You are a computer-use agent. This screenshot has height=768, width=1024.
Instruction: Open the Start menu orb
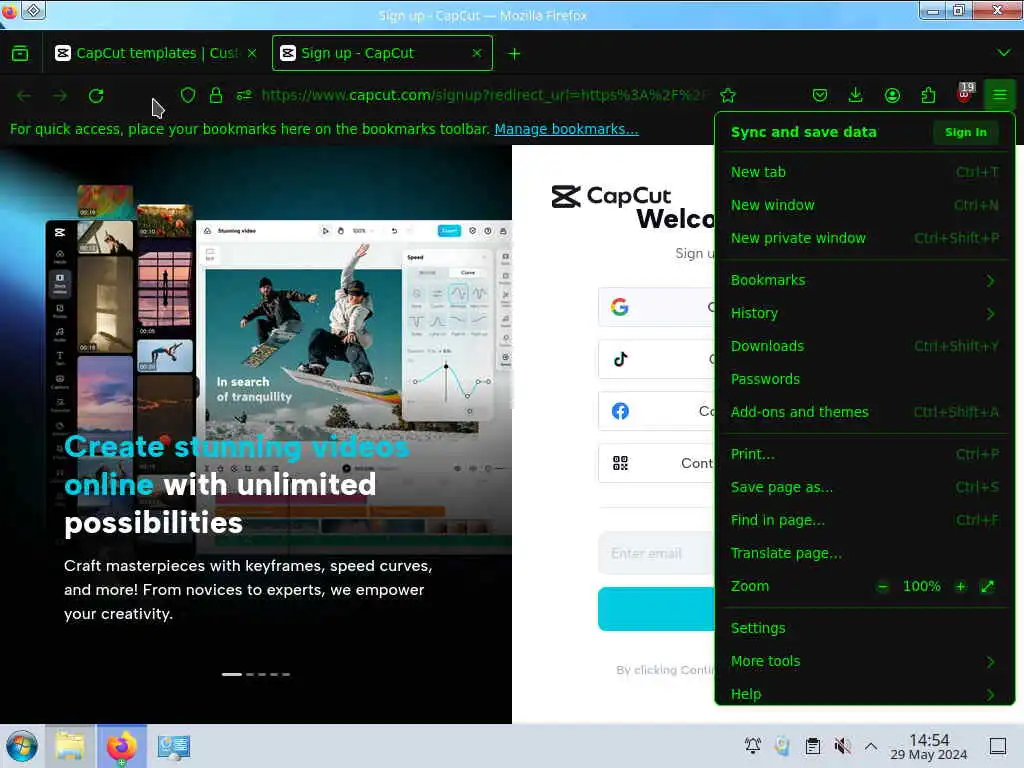pyautogui.click(x=22, y=746)
